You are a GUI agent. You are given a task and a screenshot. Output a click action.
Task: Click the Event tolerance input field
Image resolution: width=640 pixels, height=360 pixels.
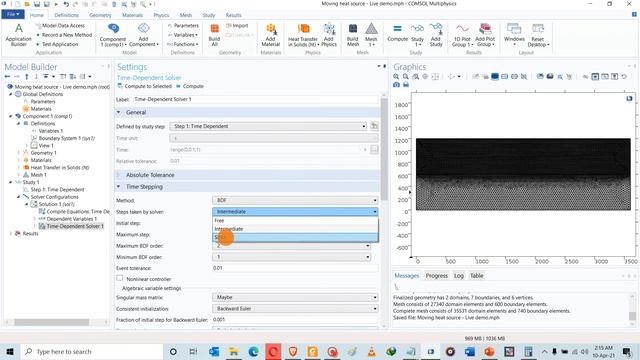pos(295,268)
